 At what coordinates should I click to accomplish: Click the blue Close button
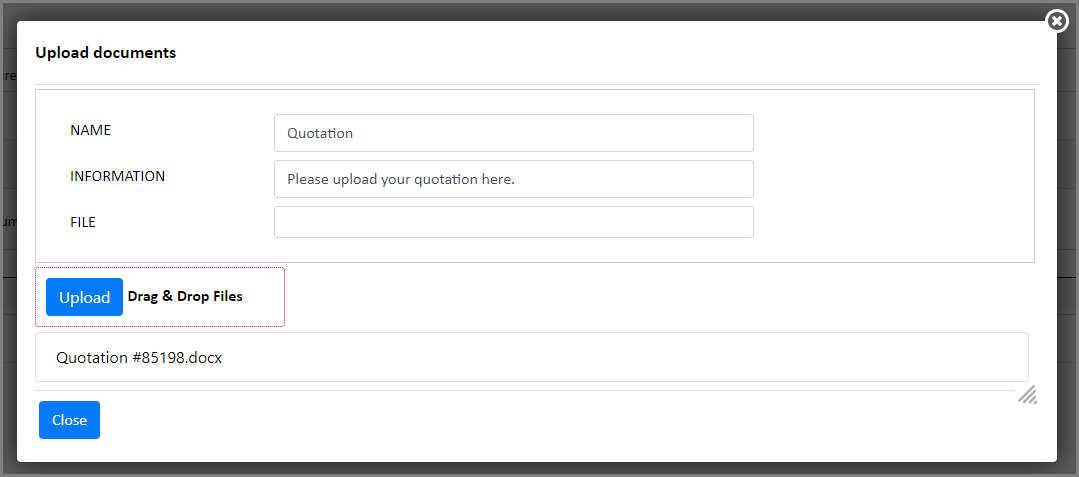(x=69, y=420)
